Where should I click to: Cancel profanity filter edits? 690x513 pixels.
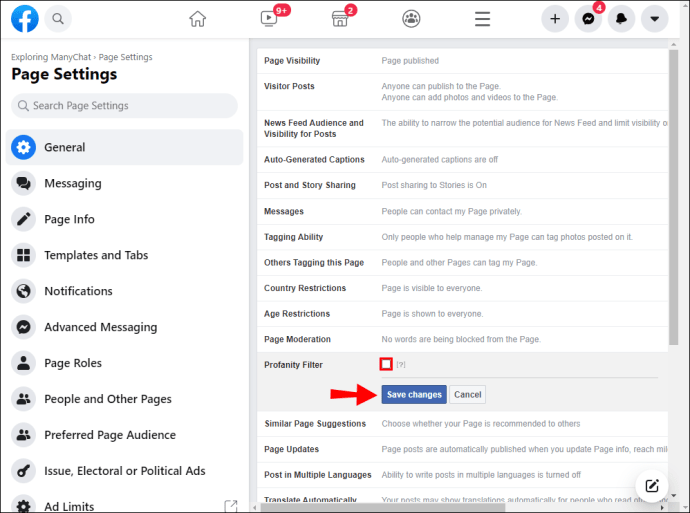(x=467, y=395)
